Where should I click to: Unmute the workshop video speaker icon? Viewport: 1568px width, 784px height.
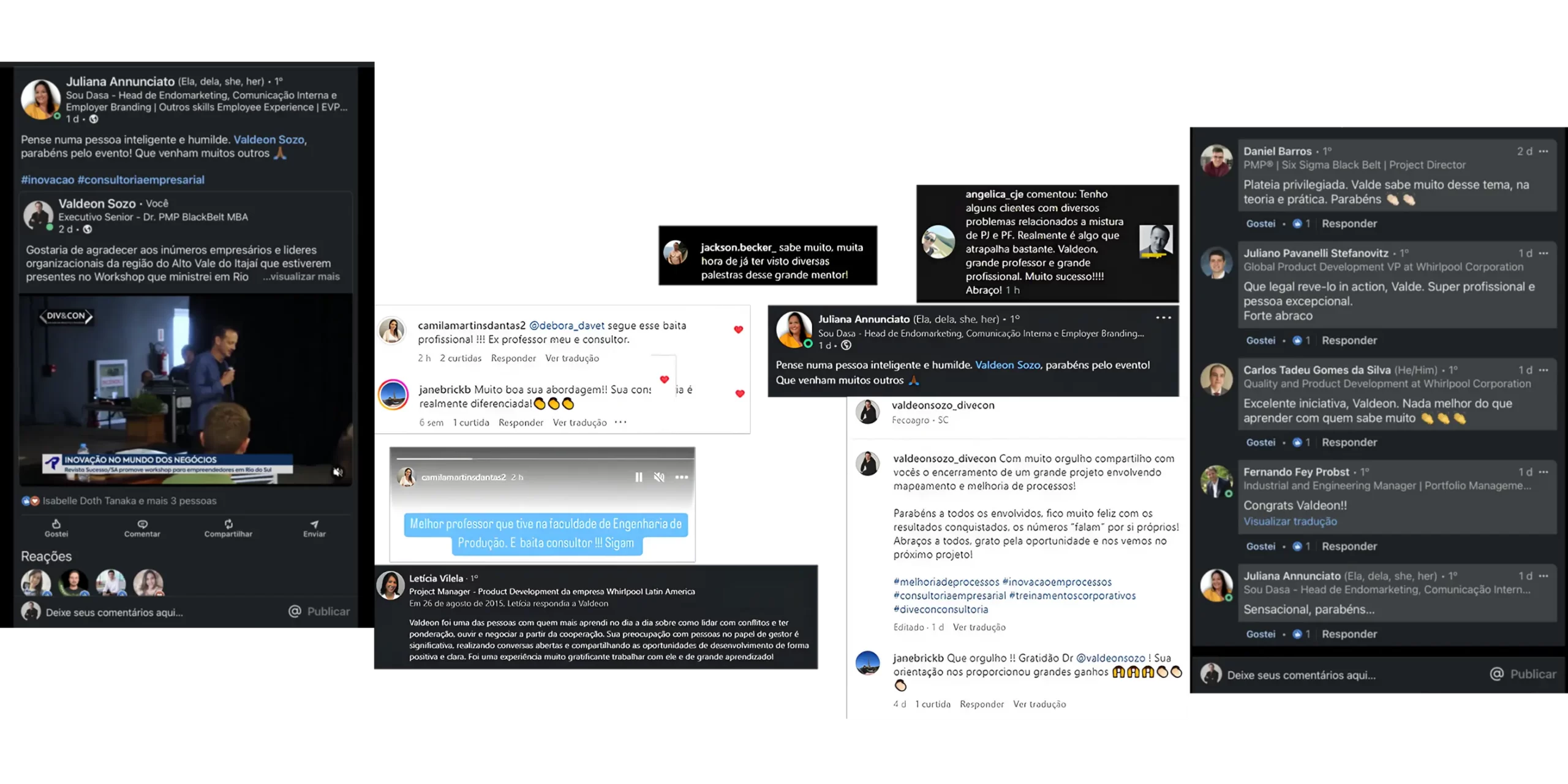tap(337, 472)
